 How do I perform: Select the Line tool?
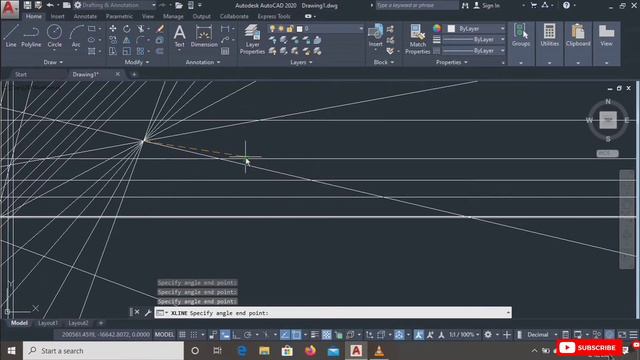click(11, 36)
